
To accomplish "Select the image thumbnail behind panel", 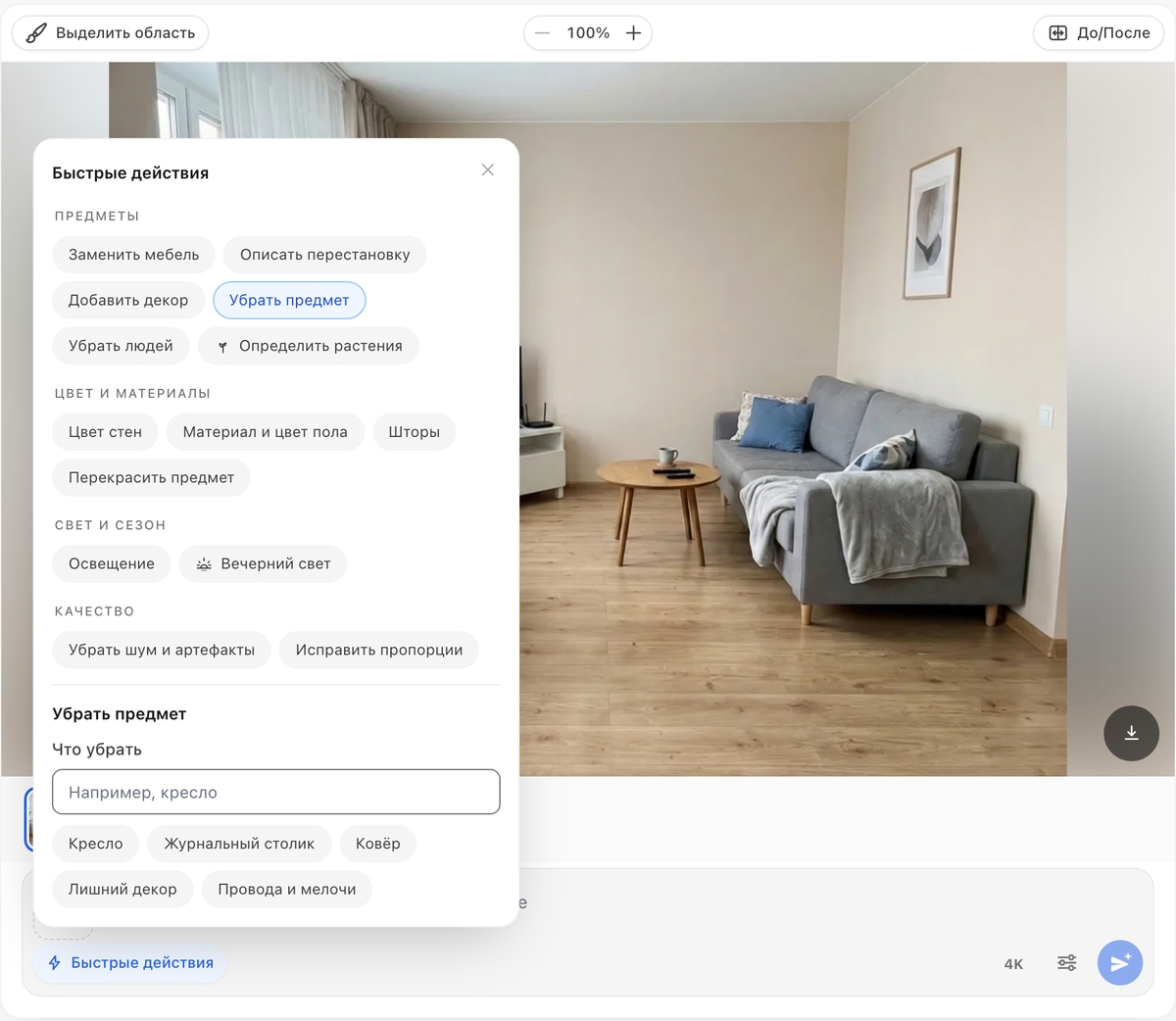I will [x=28, y=819].
